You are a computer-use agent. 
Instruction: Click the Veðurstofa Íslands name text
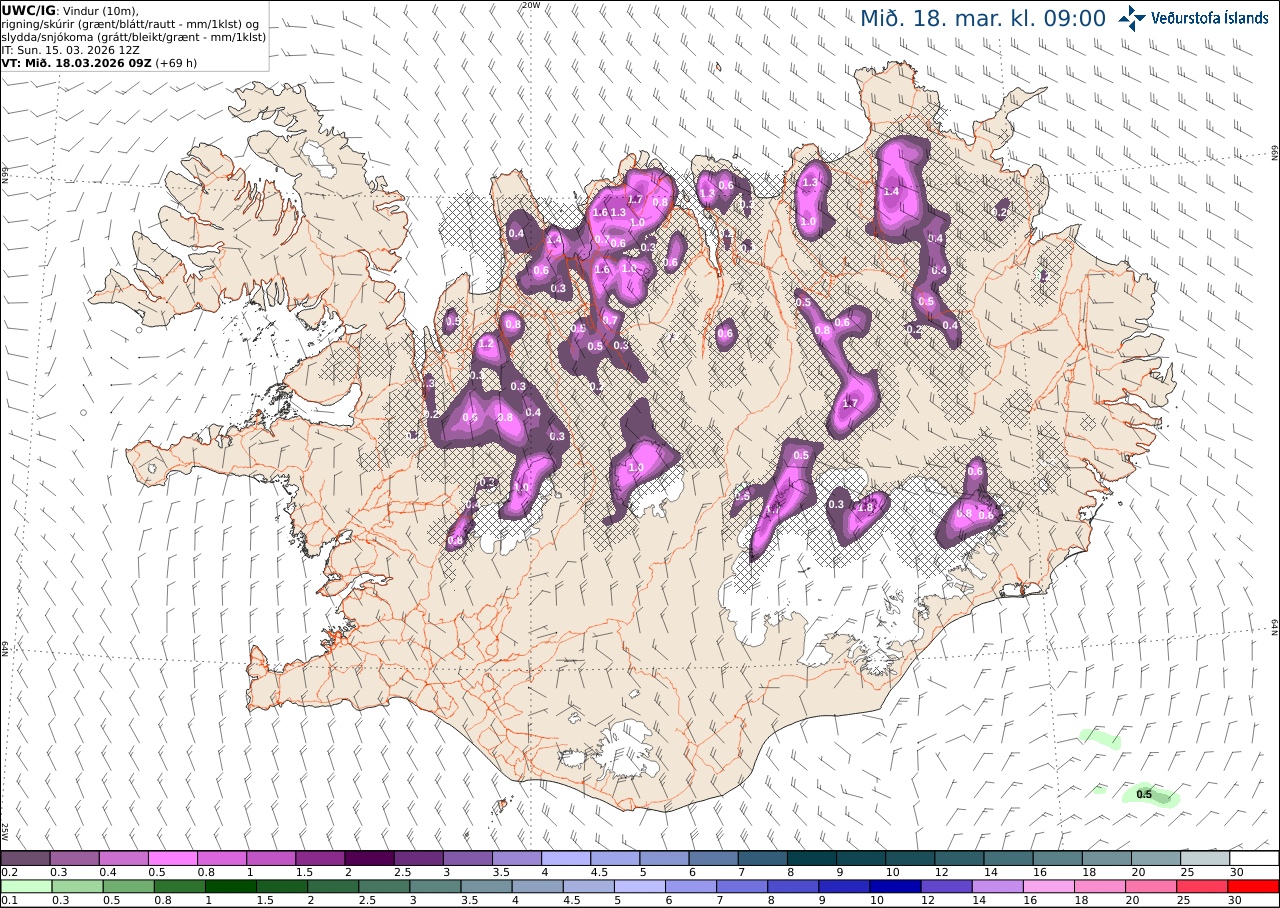(x=1209, y=18)
